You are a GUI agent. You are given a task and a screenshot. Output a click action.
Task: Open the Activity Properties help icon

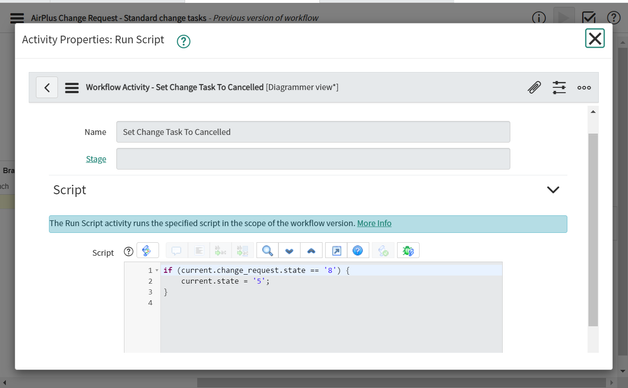[x=183, y=41]
